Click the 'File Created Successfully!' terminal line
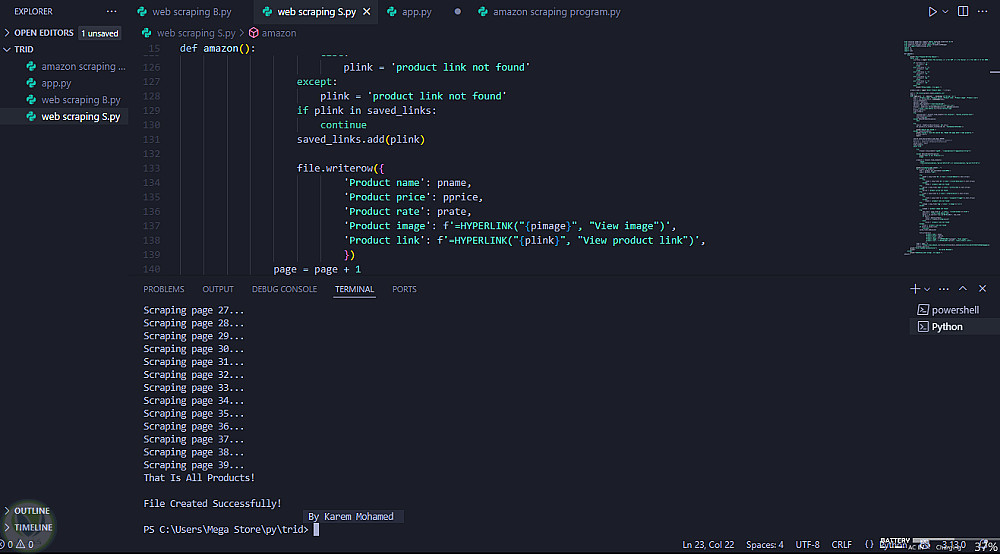The image size is (1000, 554). tap(212, 503)
